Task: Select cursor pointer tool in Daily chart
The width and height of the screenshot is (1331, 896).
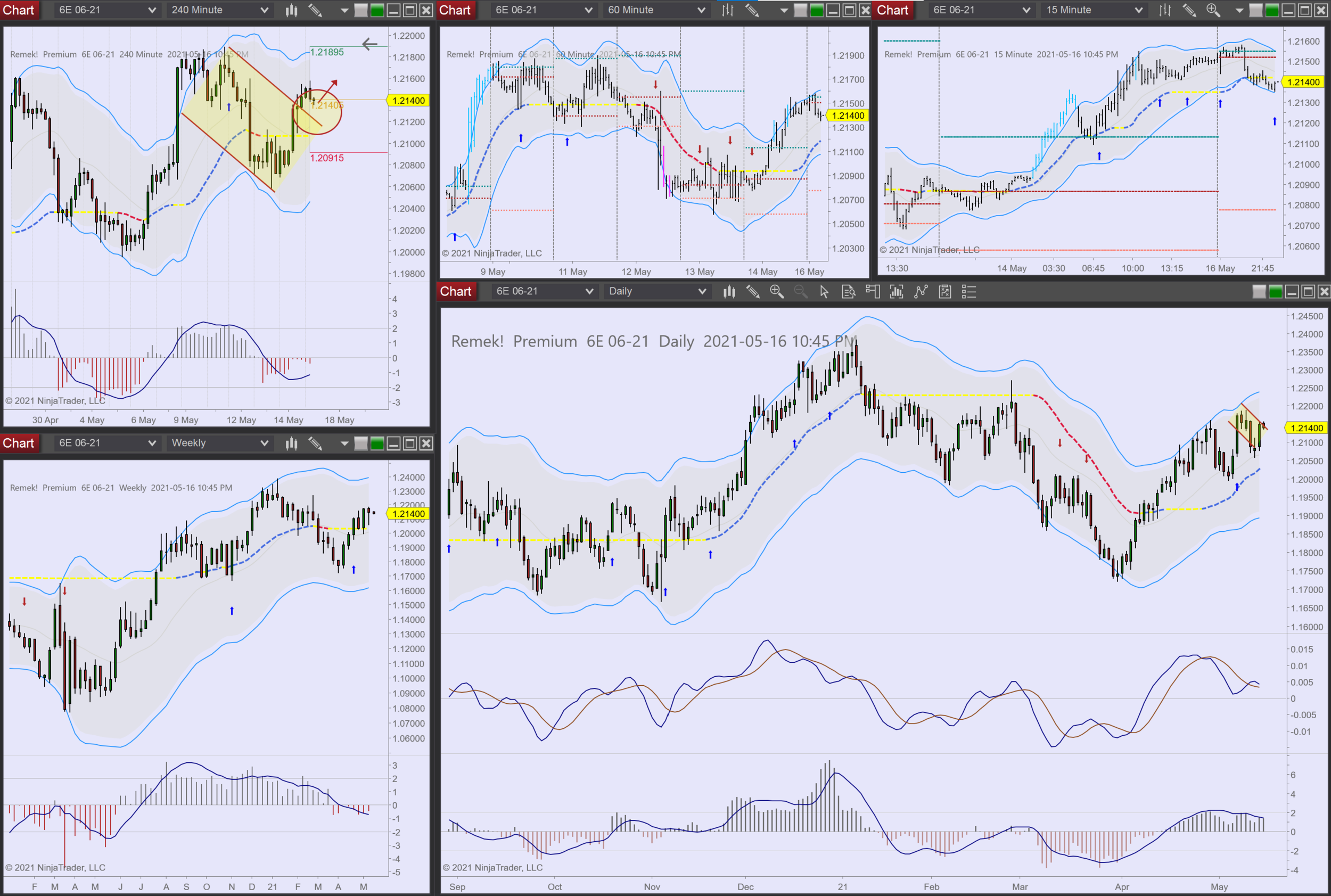Action: pyautogui.click(x=824, y=292)
